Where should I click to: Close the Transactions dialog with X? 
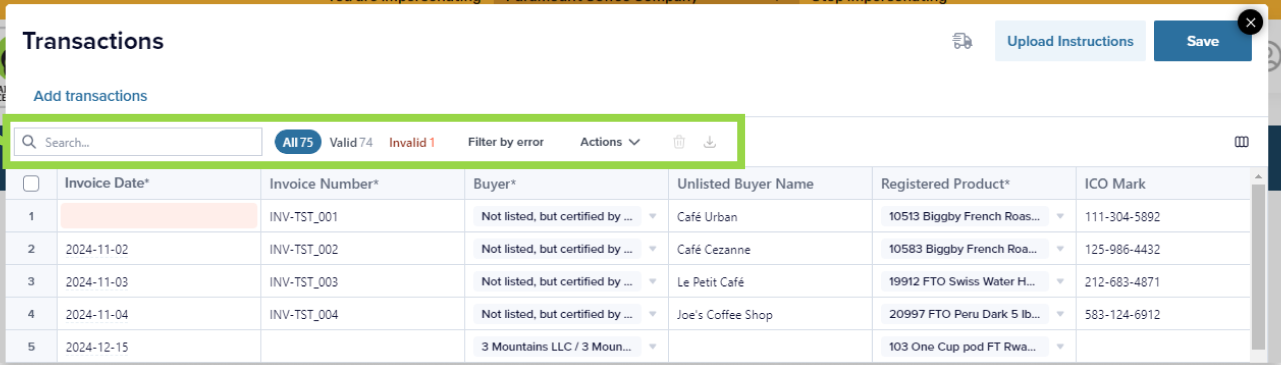pos(1250,22)
